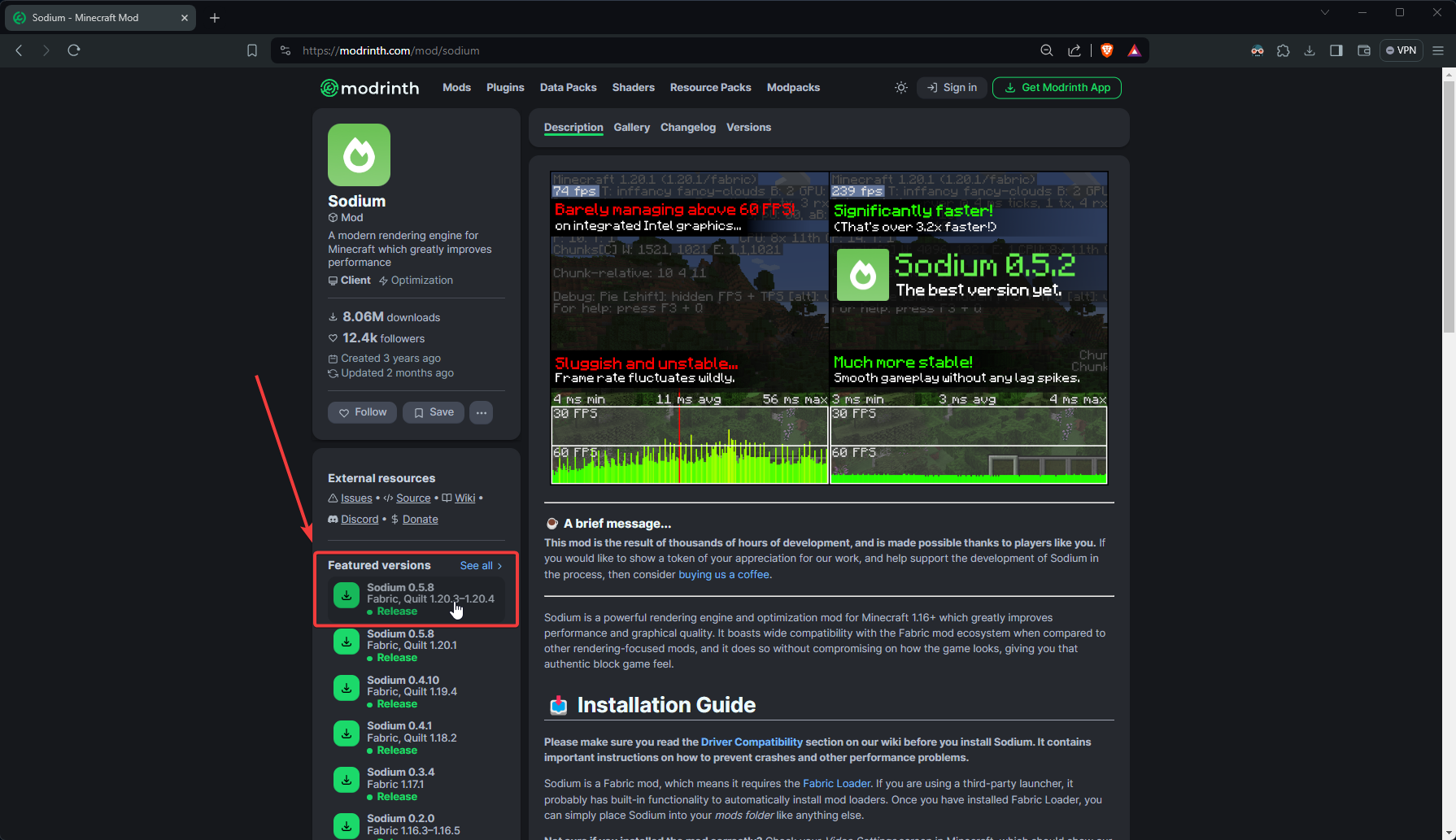The width and height of the screenshot is (1456, 840).
Task: Open the Donate link
Action: click(x=420, y=520)
